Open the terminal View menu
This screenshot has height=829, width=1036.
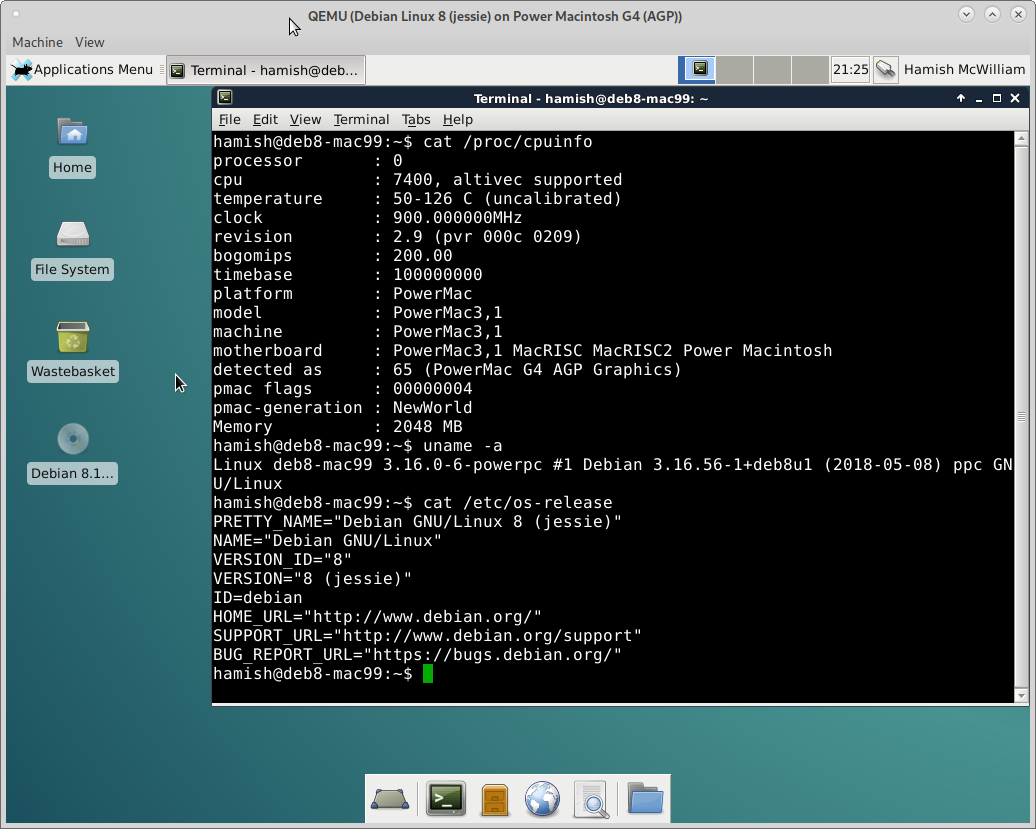(x=305, y=120)
